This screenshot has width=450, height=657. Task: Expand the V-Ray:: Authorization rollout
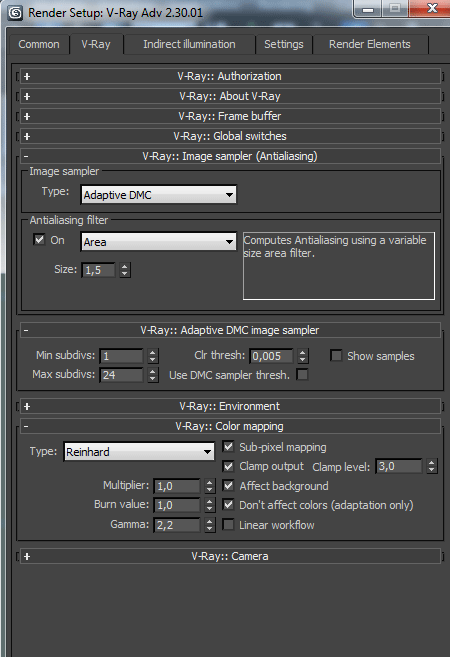230,76
